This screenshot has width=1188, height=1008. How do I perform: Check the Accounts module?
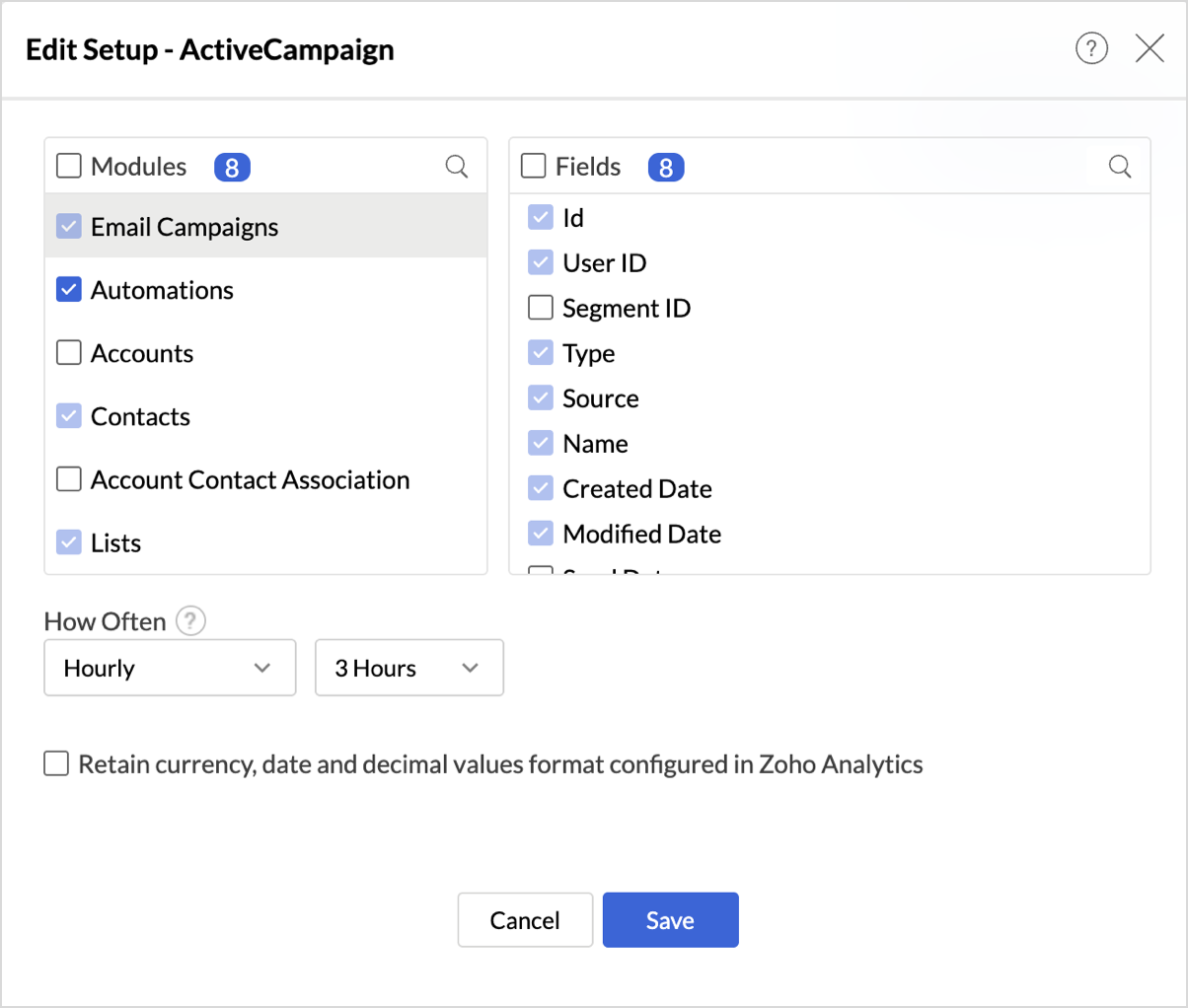click(69, 353)
